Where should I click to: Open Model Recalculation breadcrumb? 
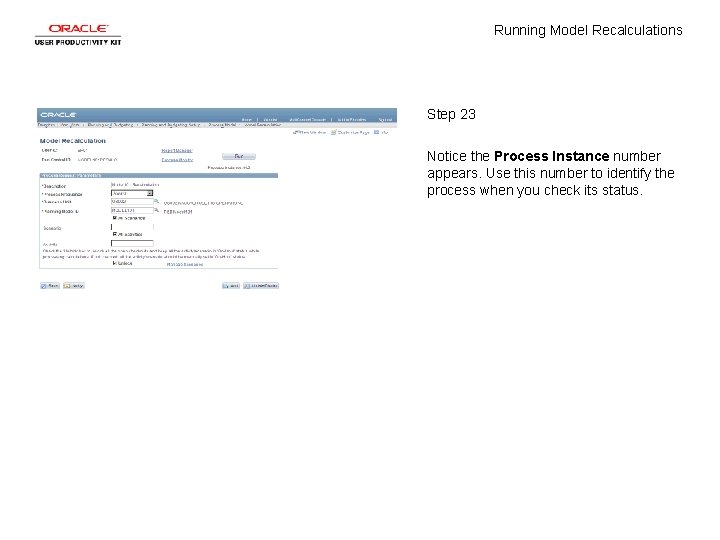(263, 125)
